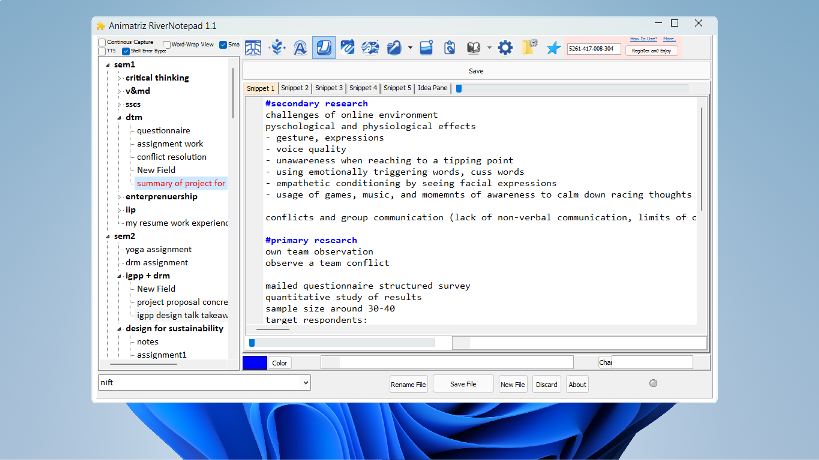
Task: Toggle Word-Wrap View checkbox
Action: pyautogui.click(x=167, y=44)
